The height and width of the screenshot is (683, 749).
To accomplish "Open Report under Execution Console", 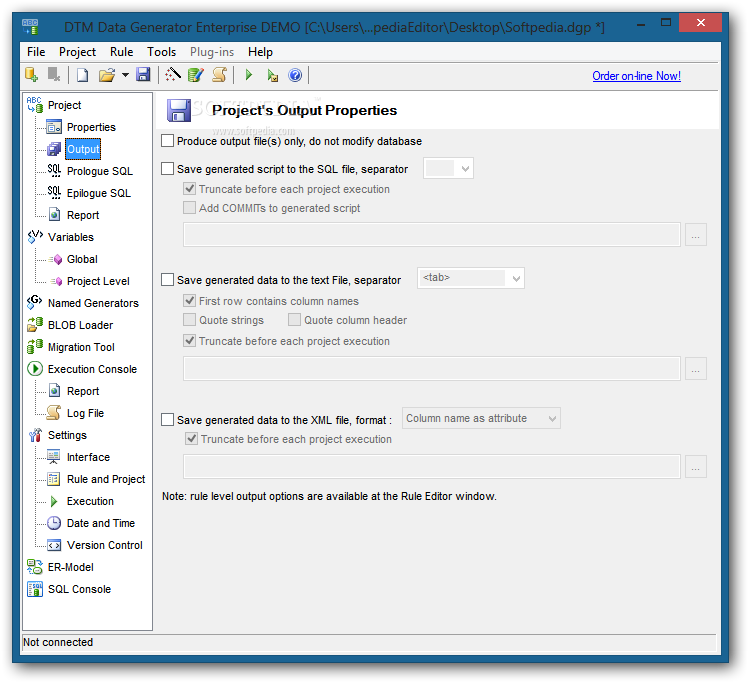I will [x=83, y=391].
